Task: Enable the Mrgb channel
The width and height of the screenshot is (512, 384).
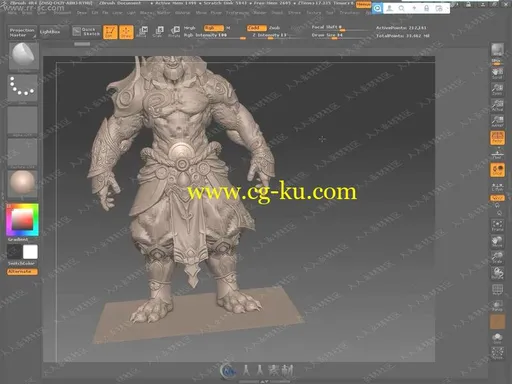Action: click(190, 28)
